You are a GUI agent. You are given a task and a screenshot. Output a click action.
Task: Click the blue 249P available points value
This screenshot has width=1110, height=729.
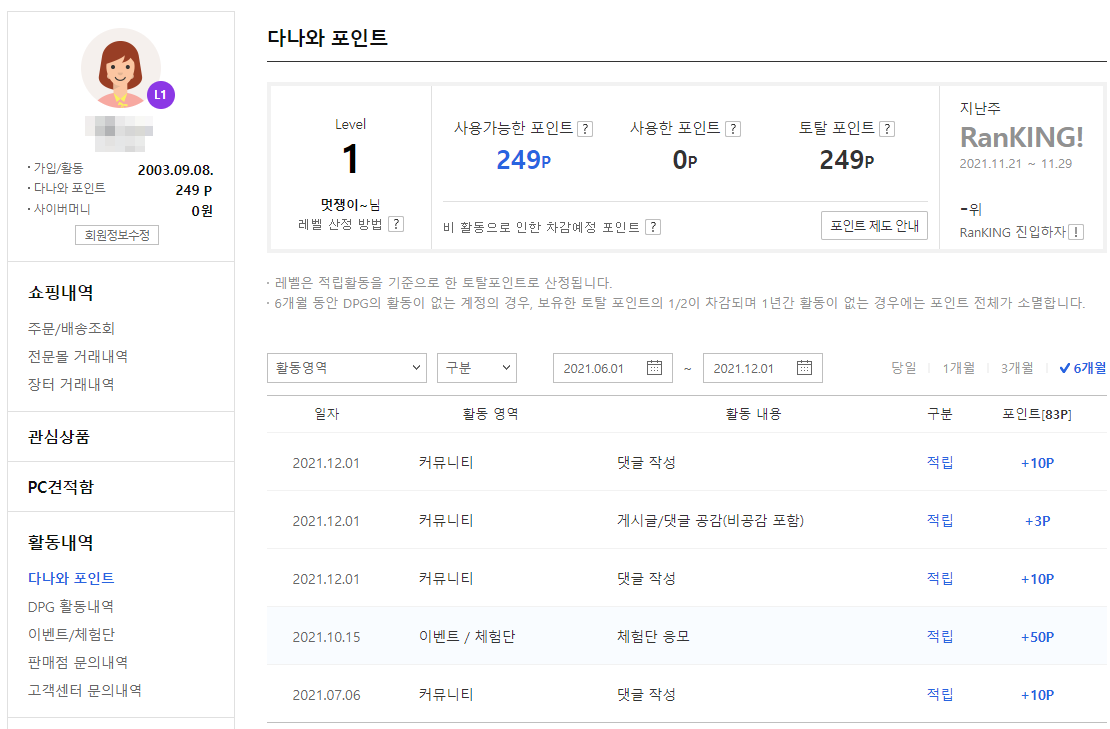pyautogui.click(x=523, y=160)
